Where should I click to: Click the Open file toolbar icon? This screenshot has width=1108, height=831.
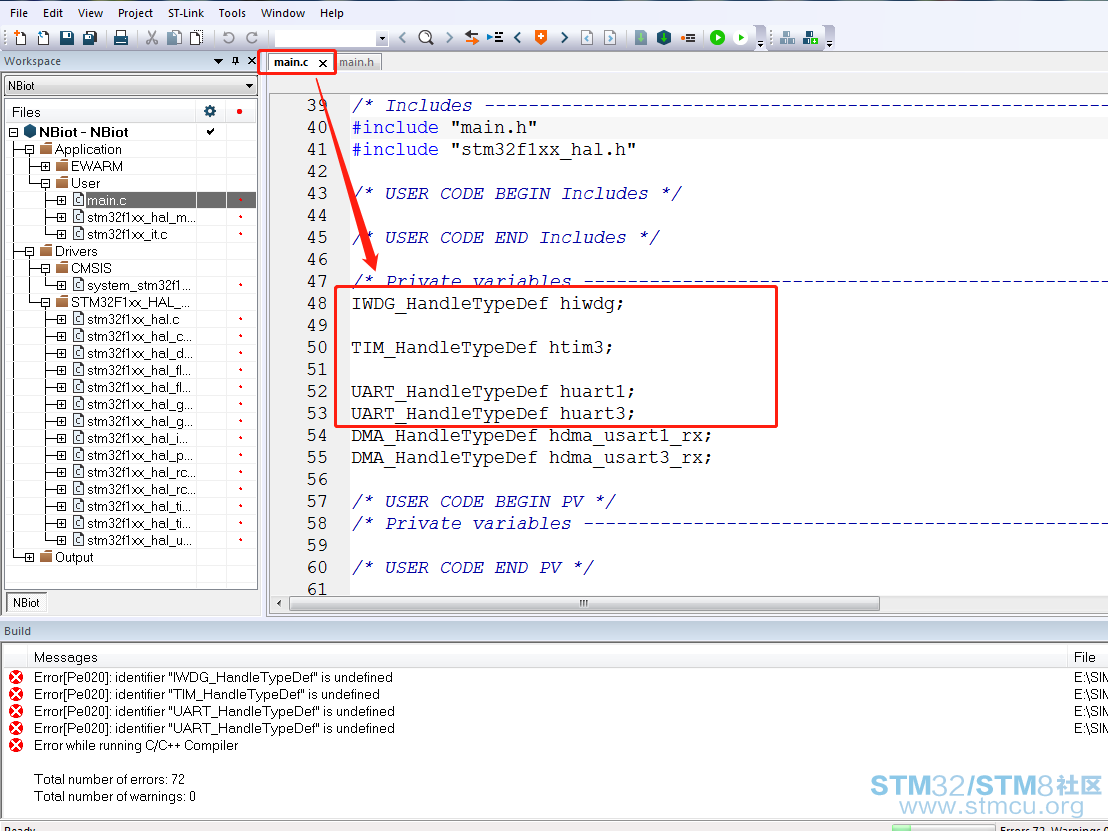point(43,37)
